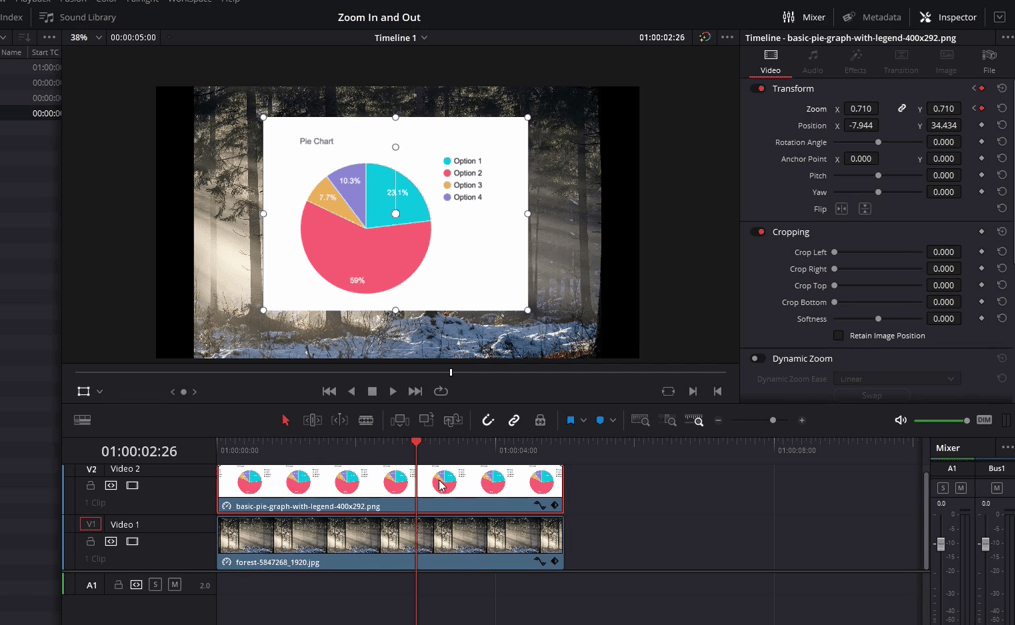Select the Trim Edit Mode tool
The width and height of the screenshot is (1015, 625).
coord(312,421)
